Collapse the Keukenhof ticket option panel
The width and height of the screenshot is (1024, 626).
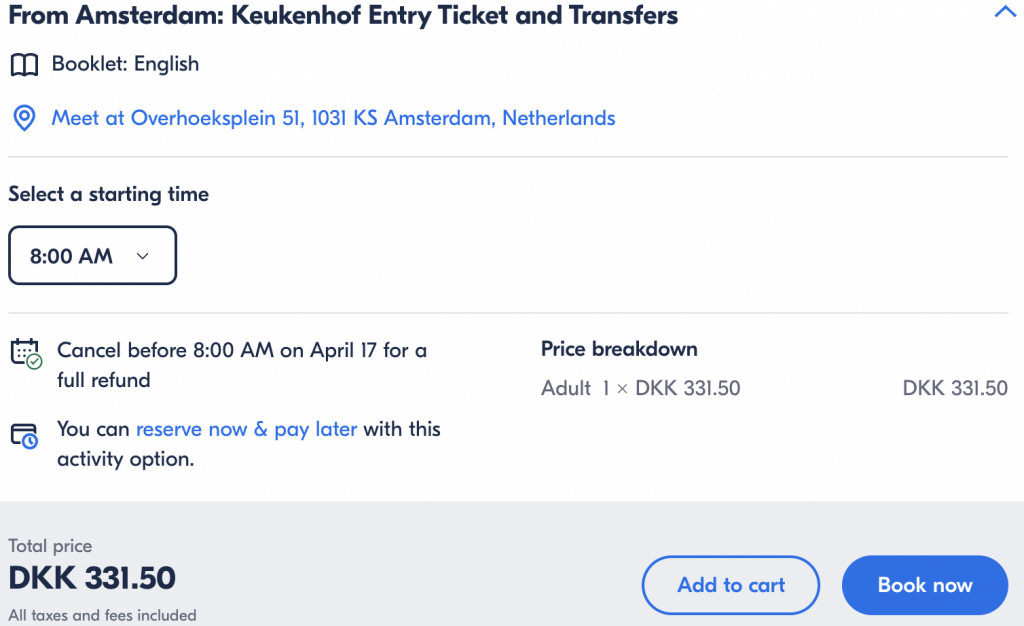click(x=1005, y=12)
